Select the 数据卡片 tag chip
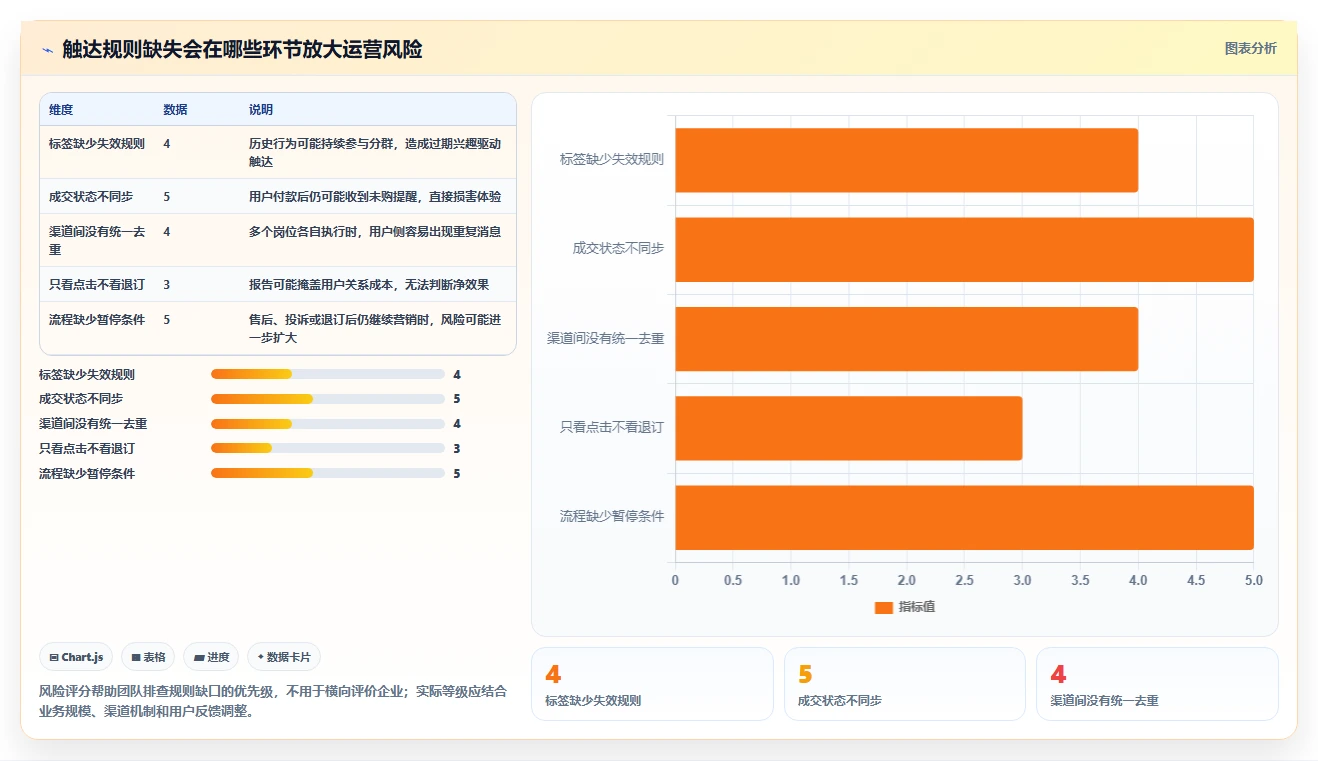The height and width of the screenshot is (761, 1318). click(284, 657)
